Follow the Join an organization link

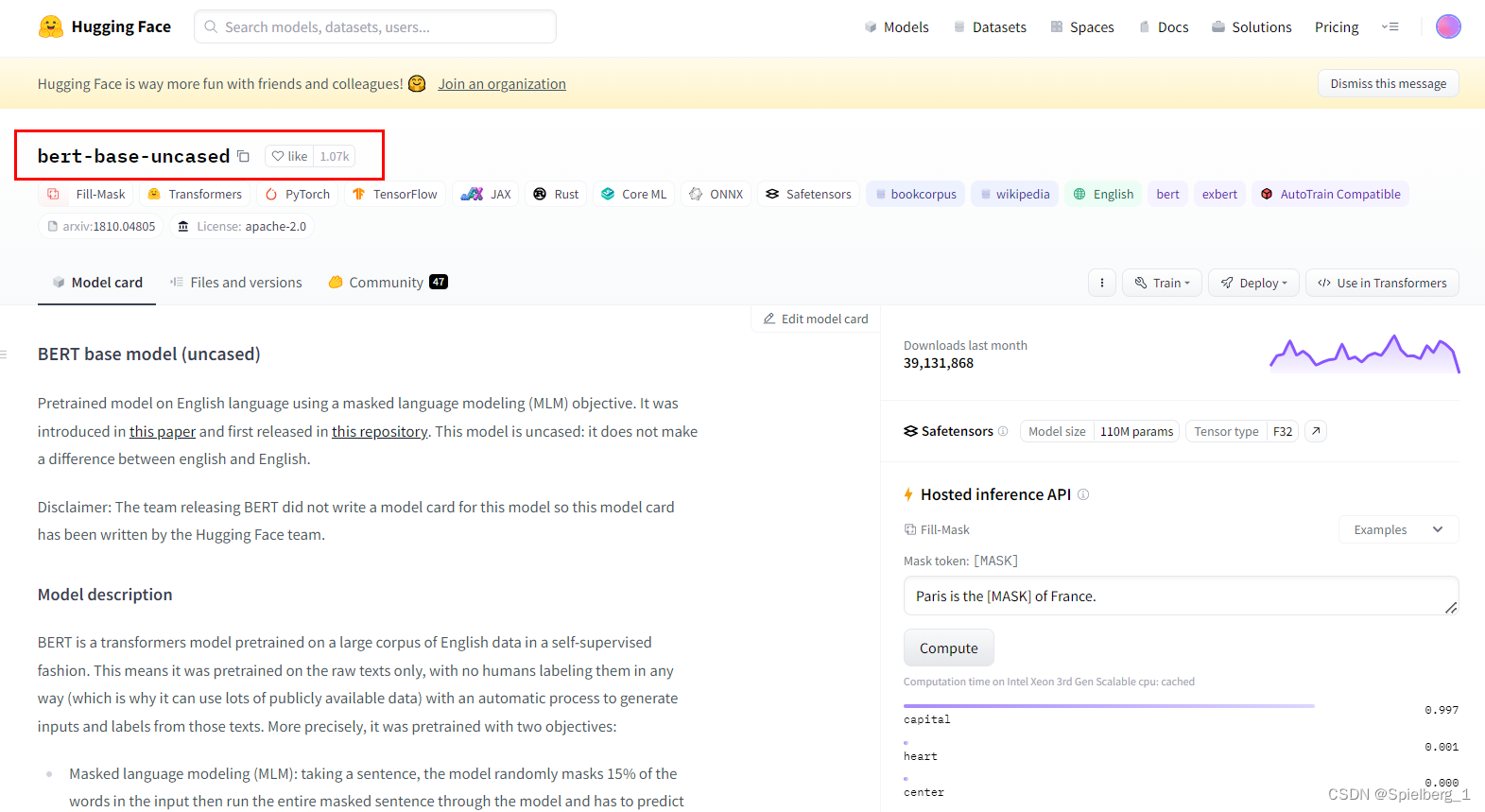tap(502, 83)
